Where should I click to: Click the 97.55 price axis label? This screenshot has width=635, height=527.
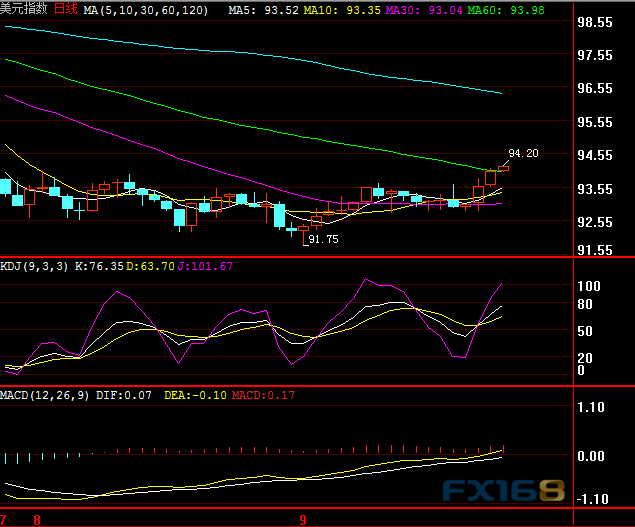click(x=595, y=55)
